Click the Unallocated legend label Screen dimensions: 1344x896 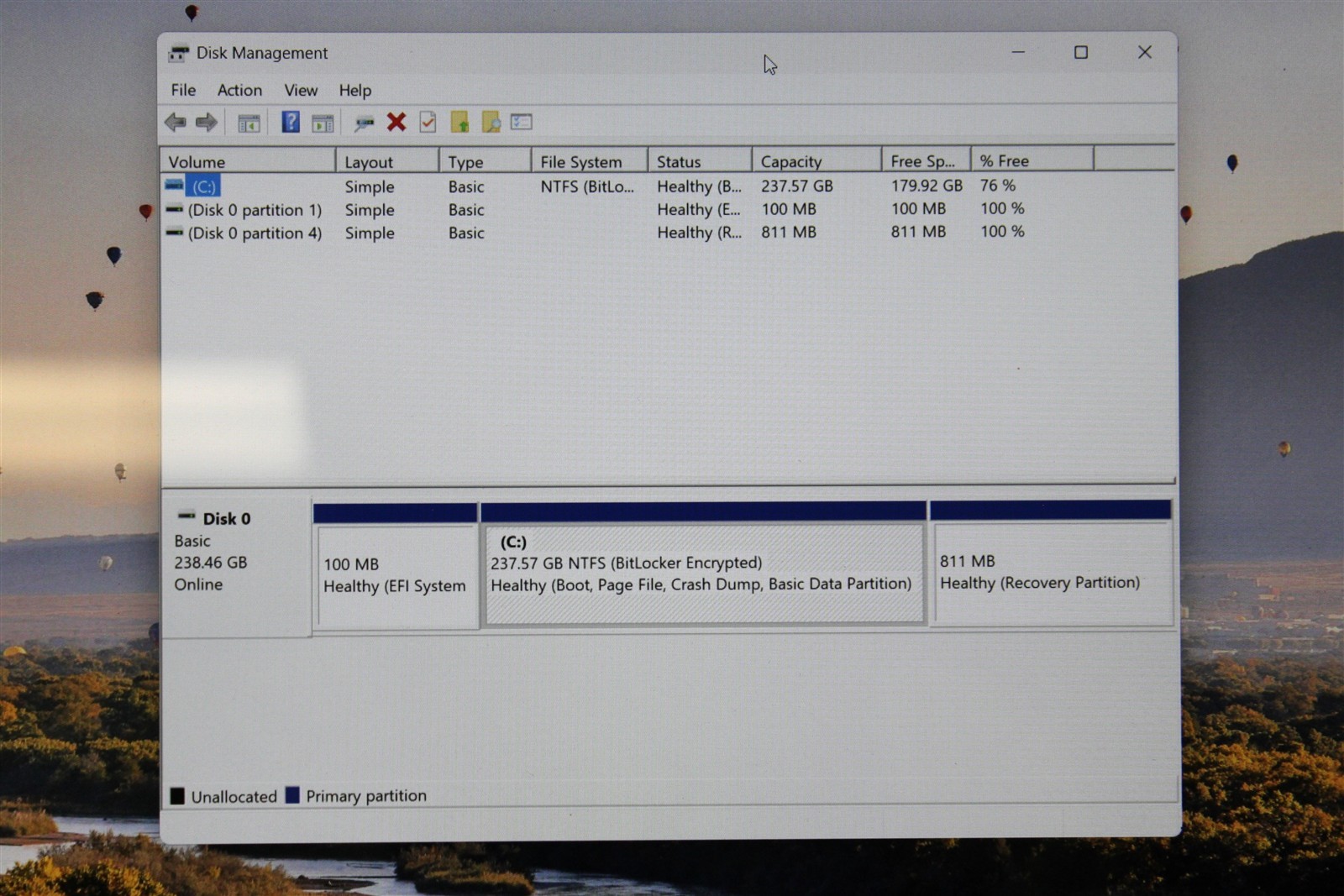click(x=234, y=797)
